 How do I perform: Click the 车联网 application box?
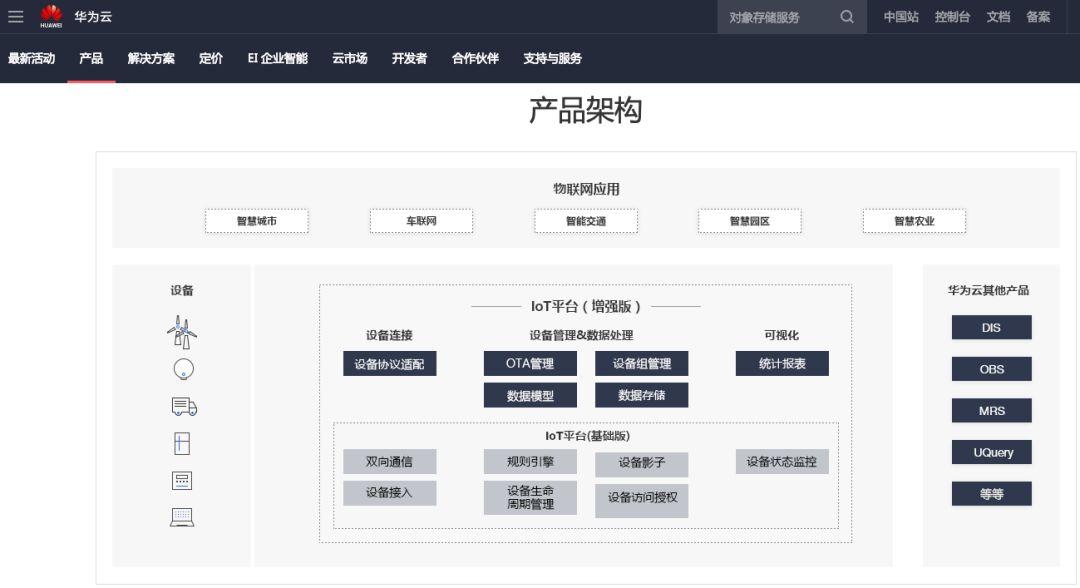[422, 221]
